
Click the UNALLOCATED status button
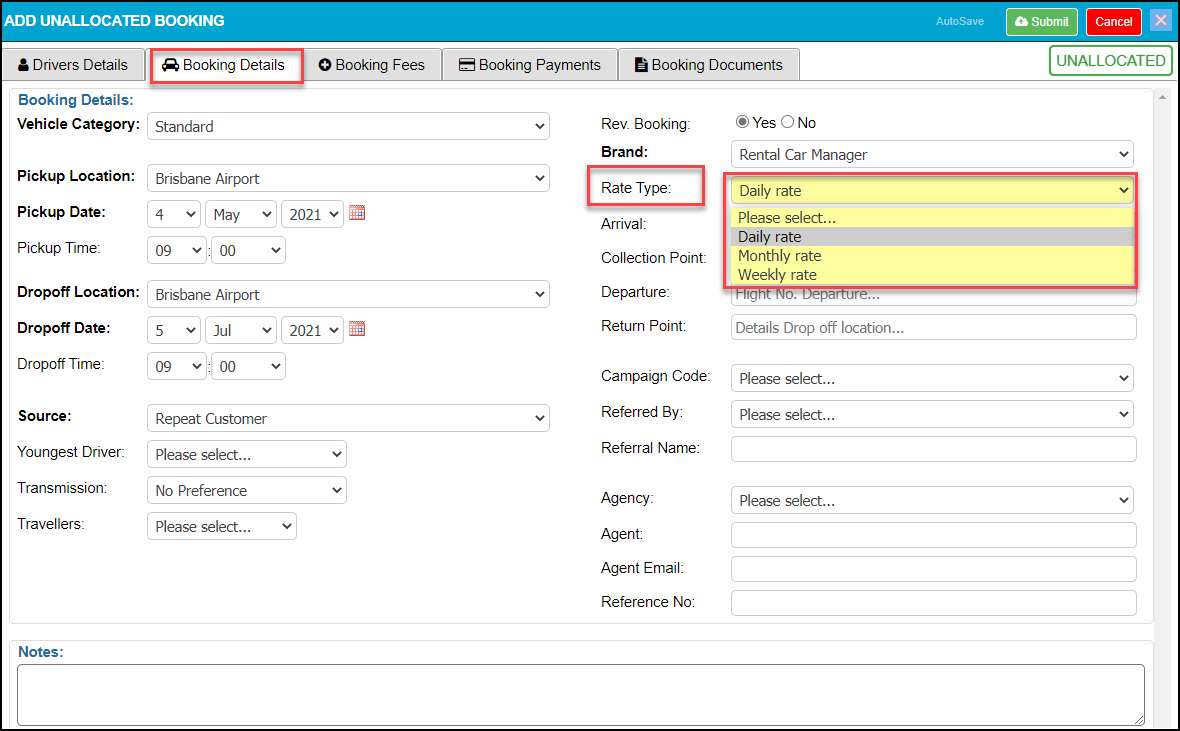(1111, 61)
